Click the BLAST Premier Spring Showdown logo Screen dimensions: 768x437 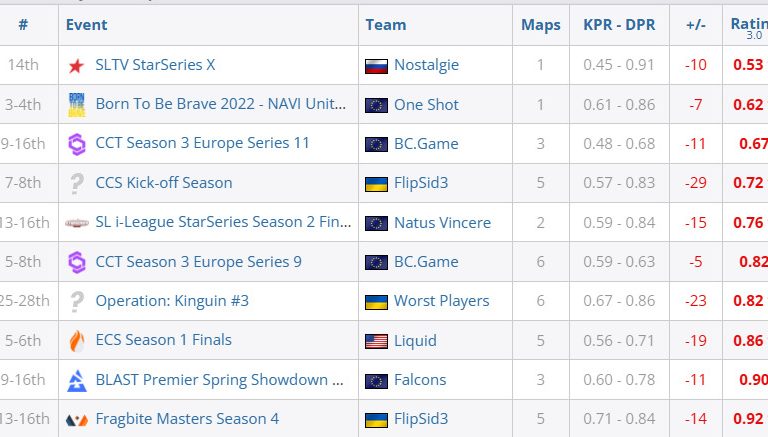[x=76, y=380]
